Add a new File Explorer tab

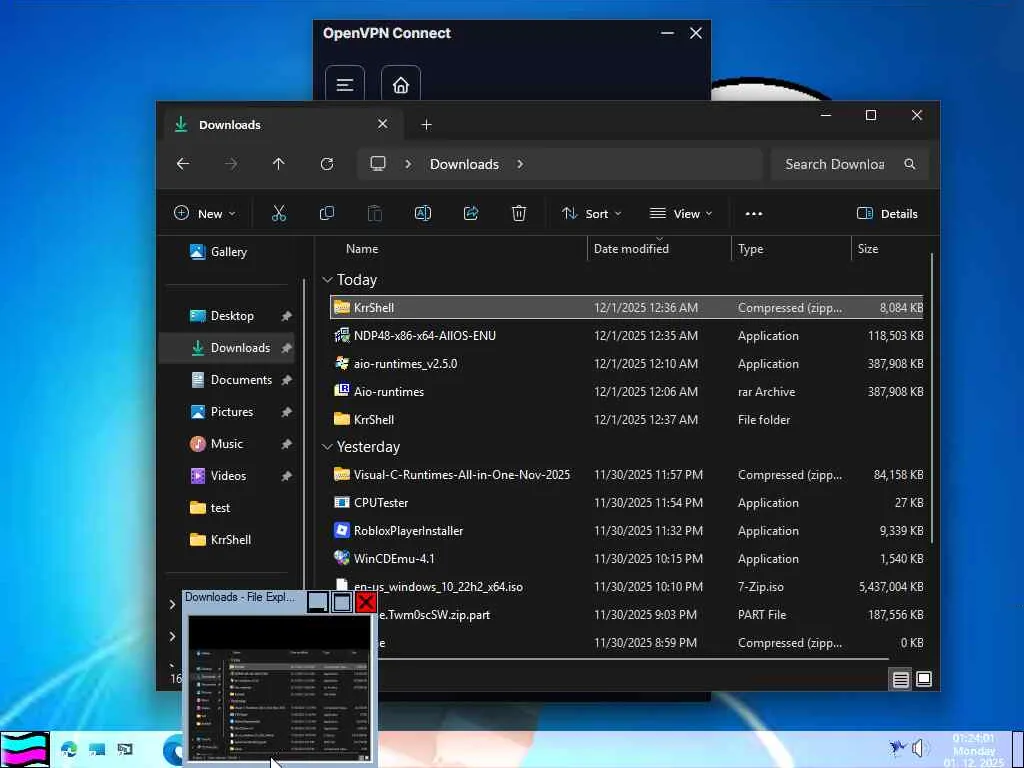[x=426, y=124]
